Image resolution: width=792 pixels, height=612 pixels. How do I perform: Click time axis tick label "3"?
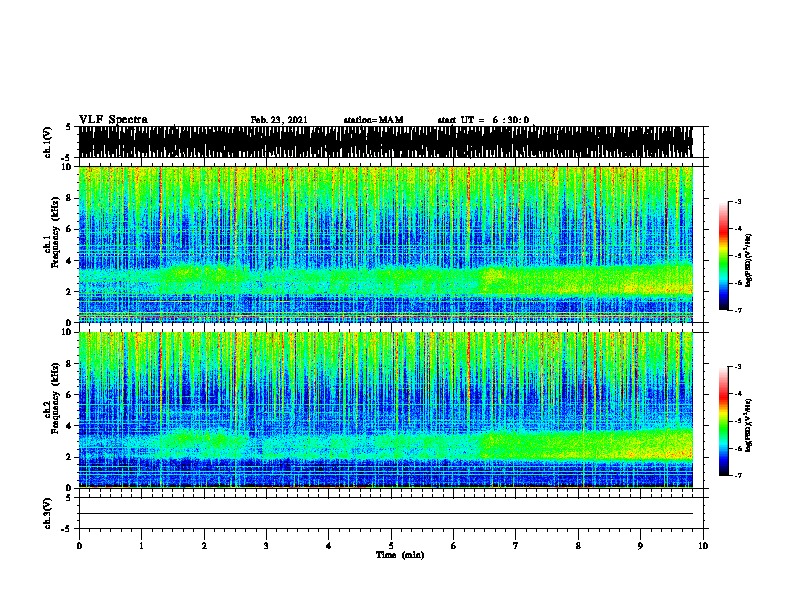266,546
